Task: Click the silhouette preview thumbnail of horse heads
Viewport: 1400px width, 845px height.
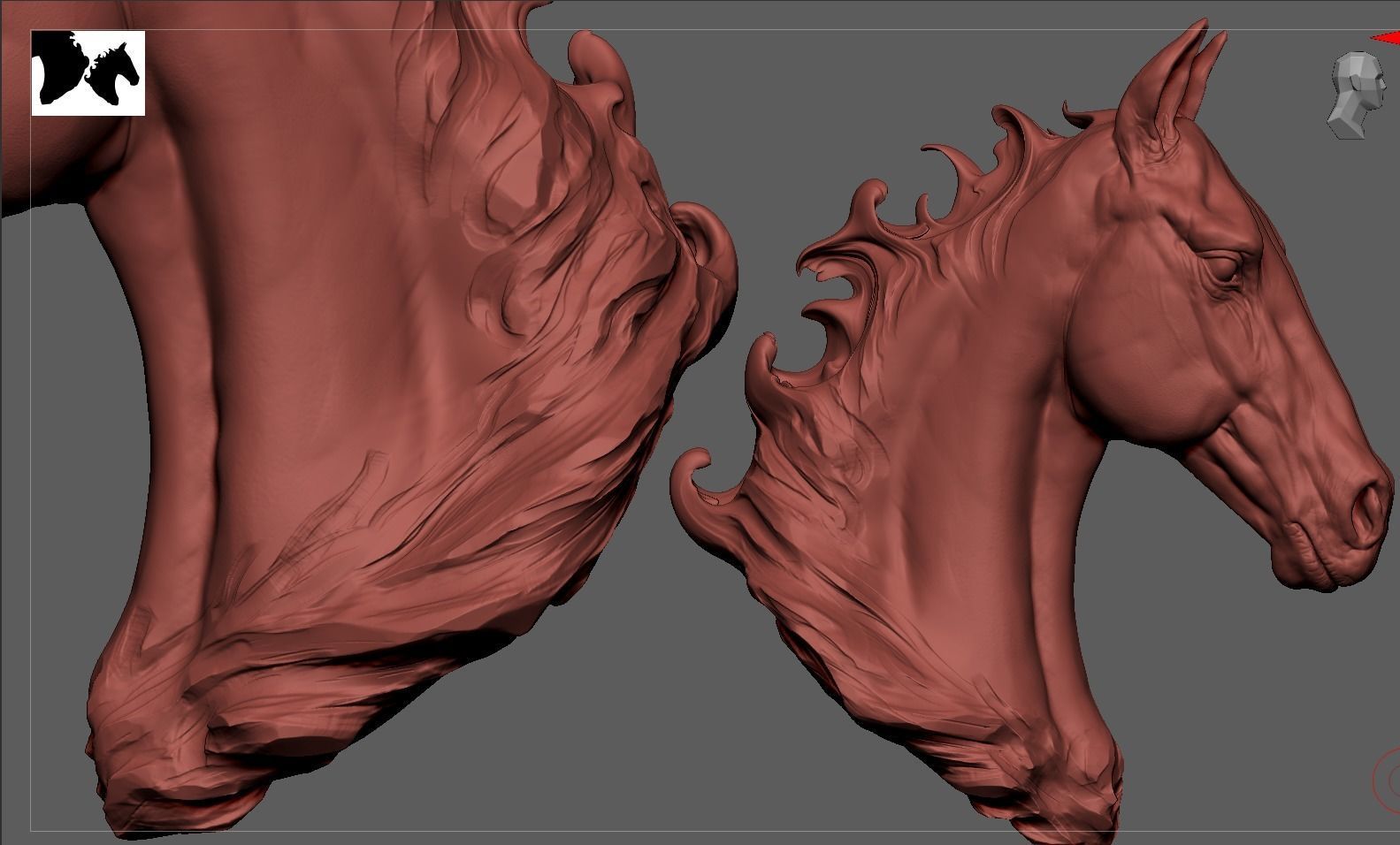Action: [x=88, y=73]
